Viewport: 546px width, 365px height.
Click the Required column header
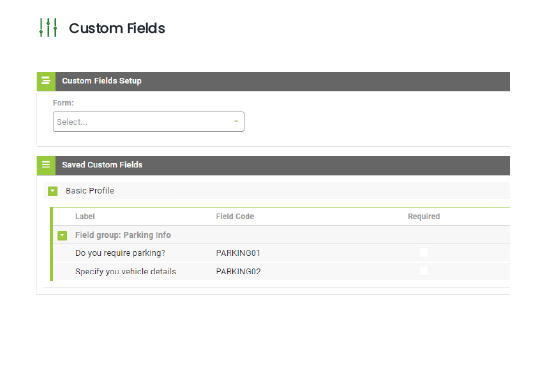(424, 216)
